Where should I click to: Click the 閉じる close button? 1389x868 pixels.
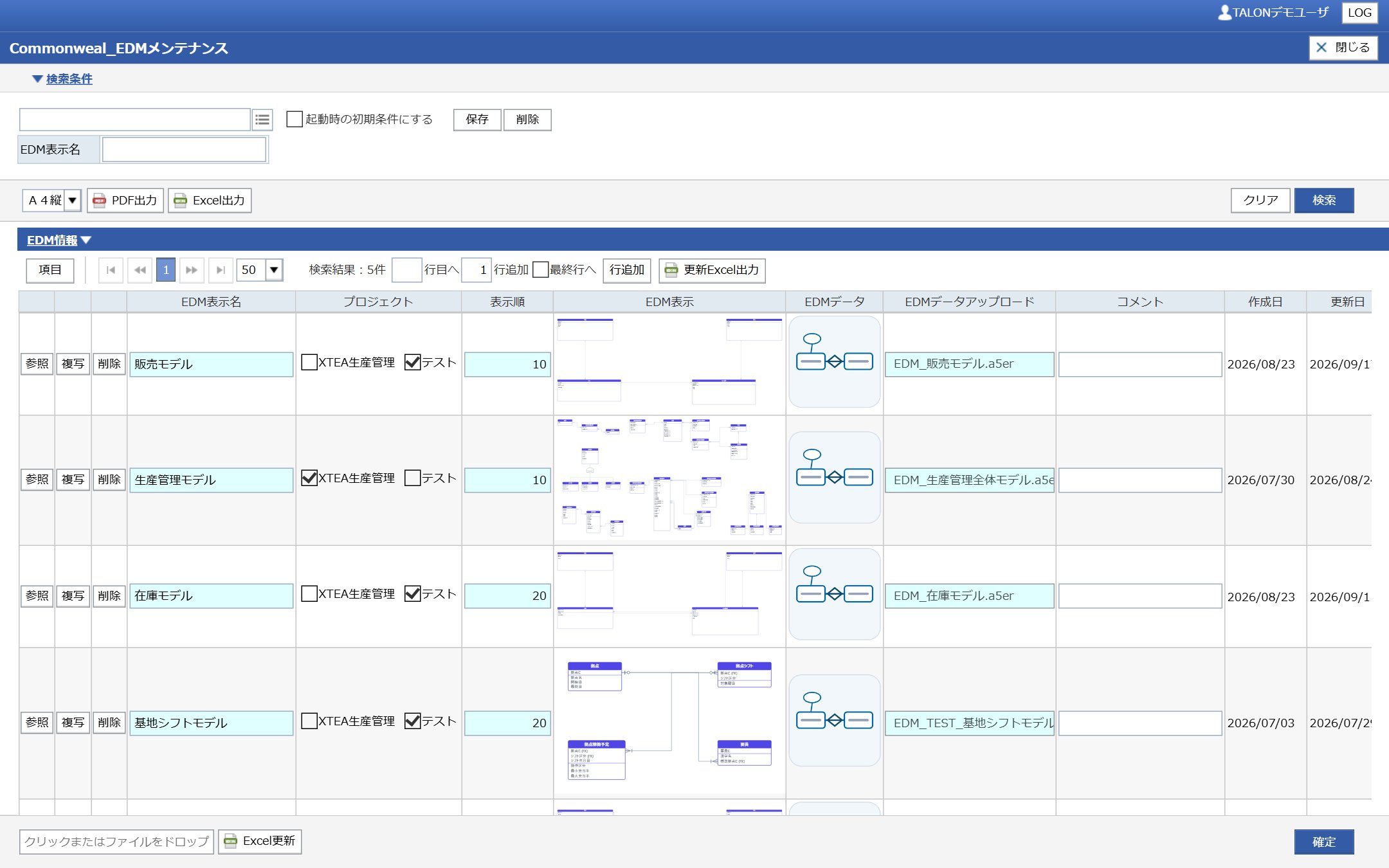(1343, 48)
